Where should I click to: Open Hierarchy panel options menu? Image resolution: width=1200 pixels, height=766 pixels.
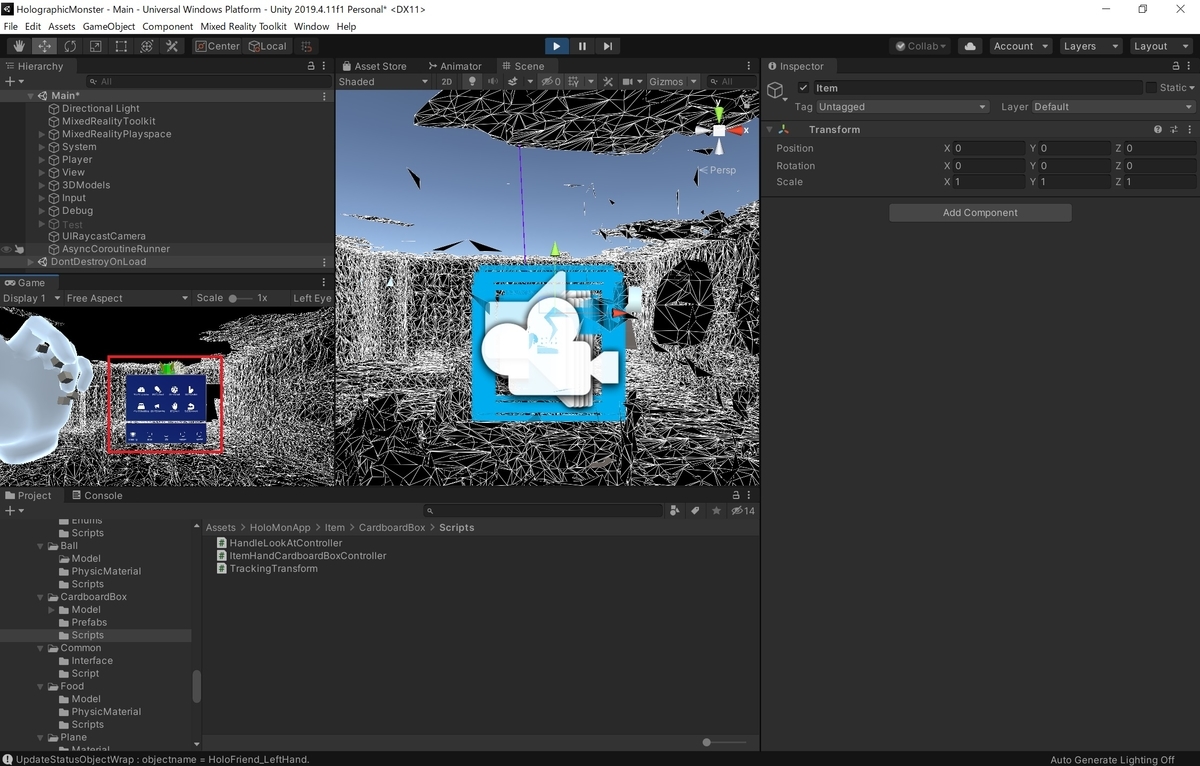324,65
